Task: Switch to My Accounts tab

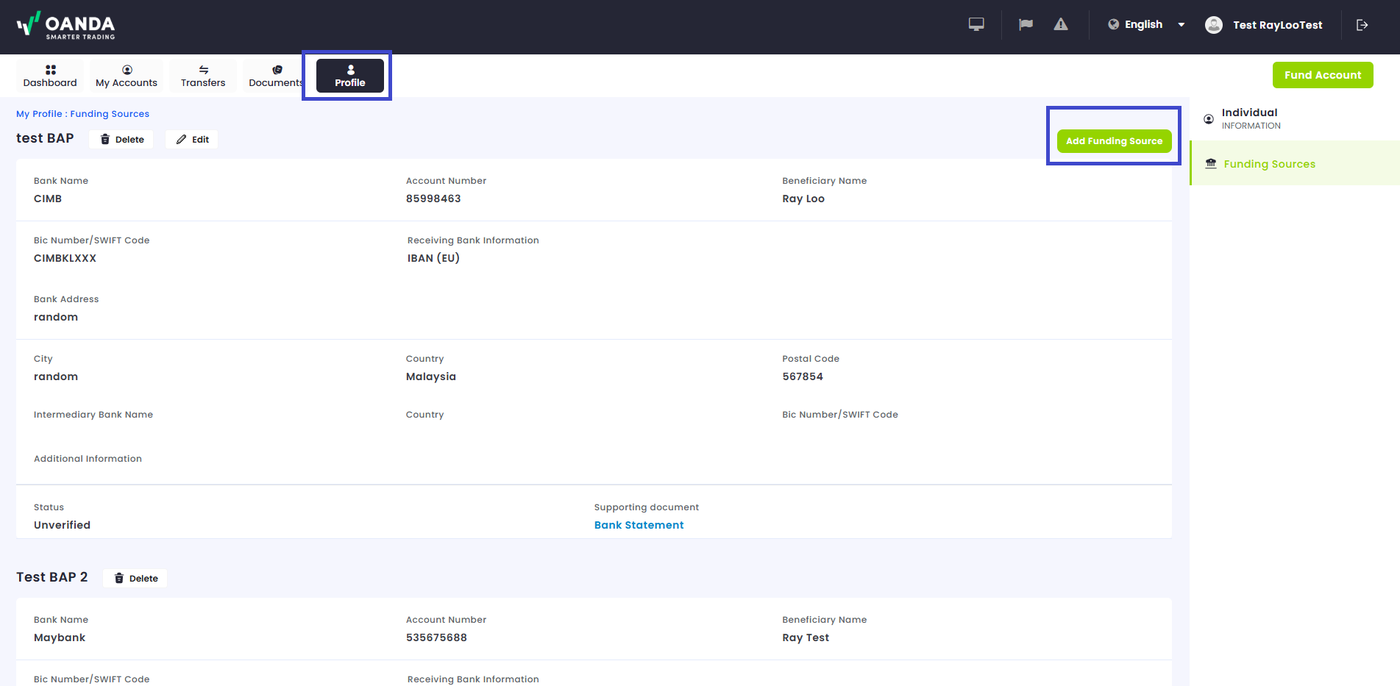Action: click(x=127, y=76)
